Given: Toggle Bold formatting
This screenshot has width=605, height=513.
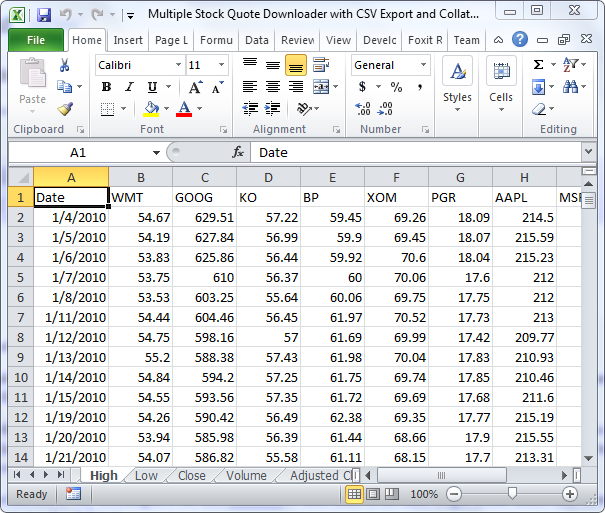Looking at the screenshot, I should pyautogui.click(x=106, y=87).
